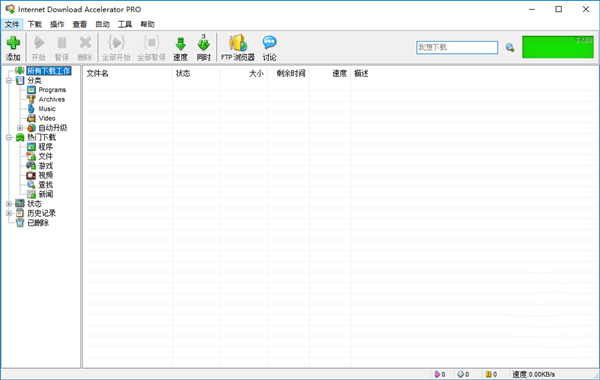
Task: Select 视频 (Videos) under 热门下载
Action: pyautogui.click(x=46, y=175)
